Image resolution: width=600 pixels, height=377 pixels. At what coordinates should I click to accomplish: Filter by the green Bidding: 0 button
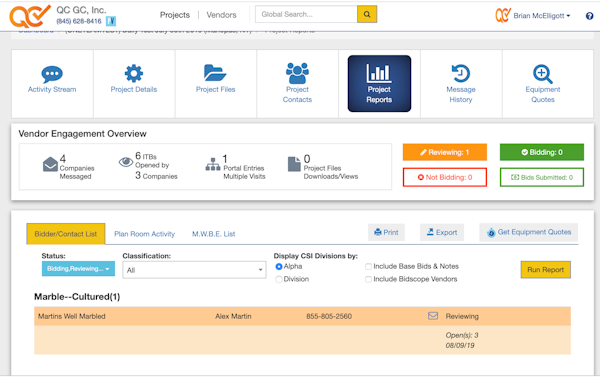pyautogui.click(x=542, y=152)
